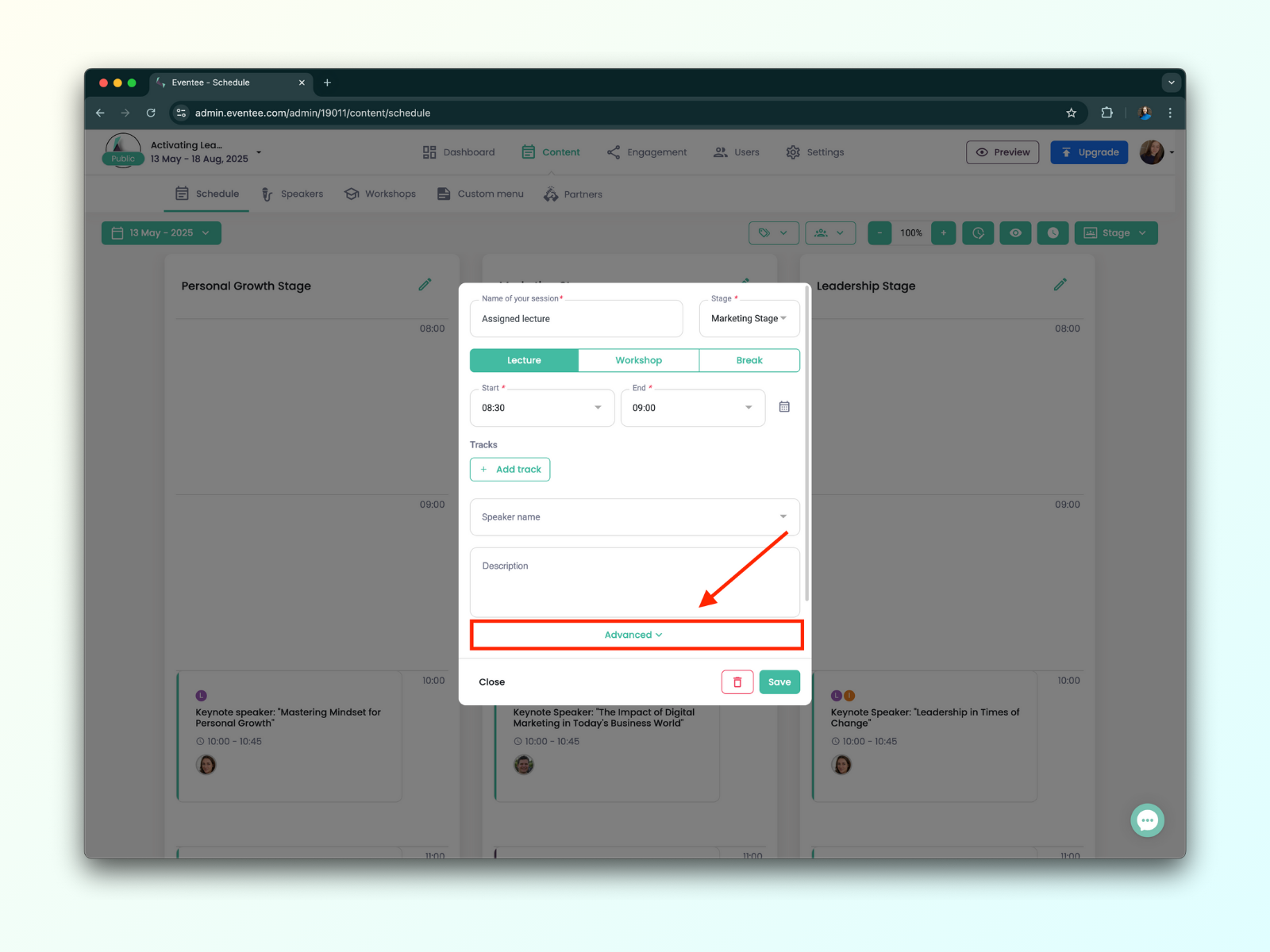The image size is (1270, 952).
Task: Click the 100% zoom value
Action: click(911, 232)
